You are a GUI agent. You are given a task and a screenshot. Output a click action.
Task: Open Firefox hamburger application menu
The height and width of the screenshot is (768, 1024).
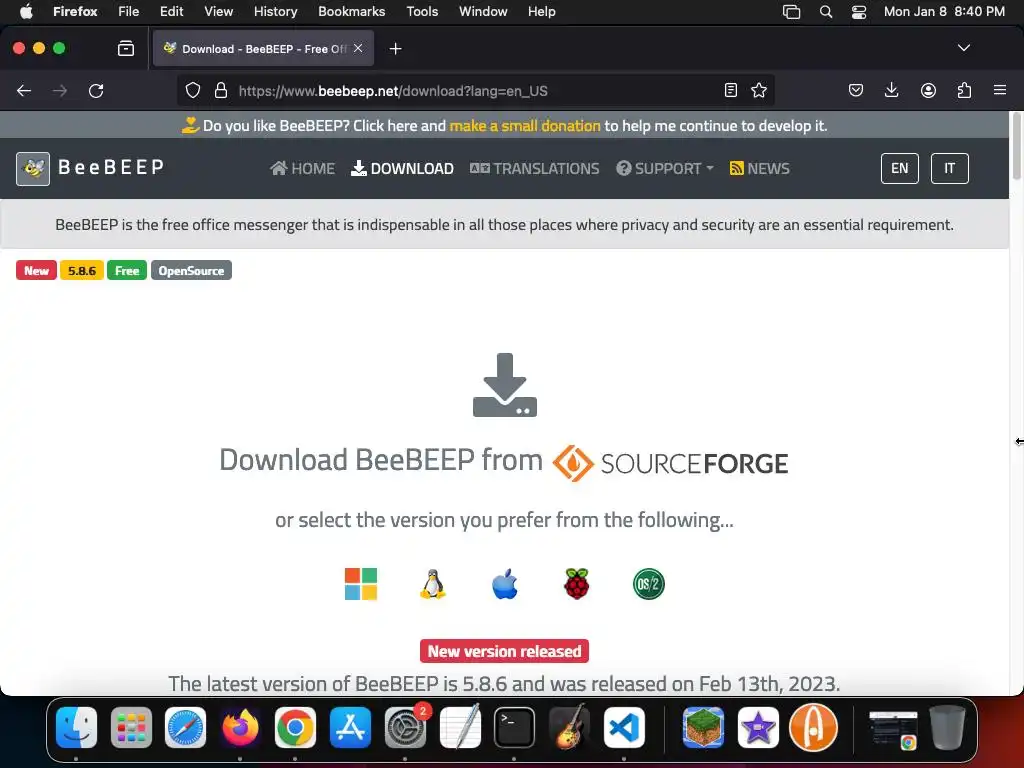(x=1000, y=90)
